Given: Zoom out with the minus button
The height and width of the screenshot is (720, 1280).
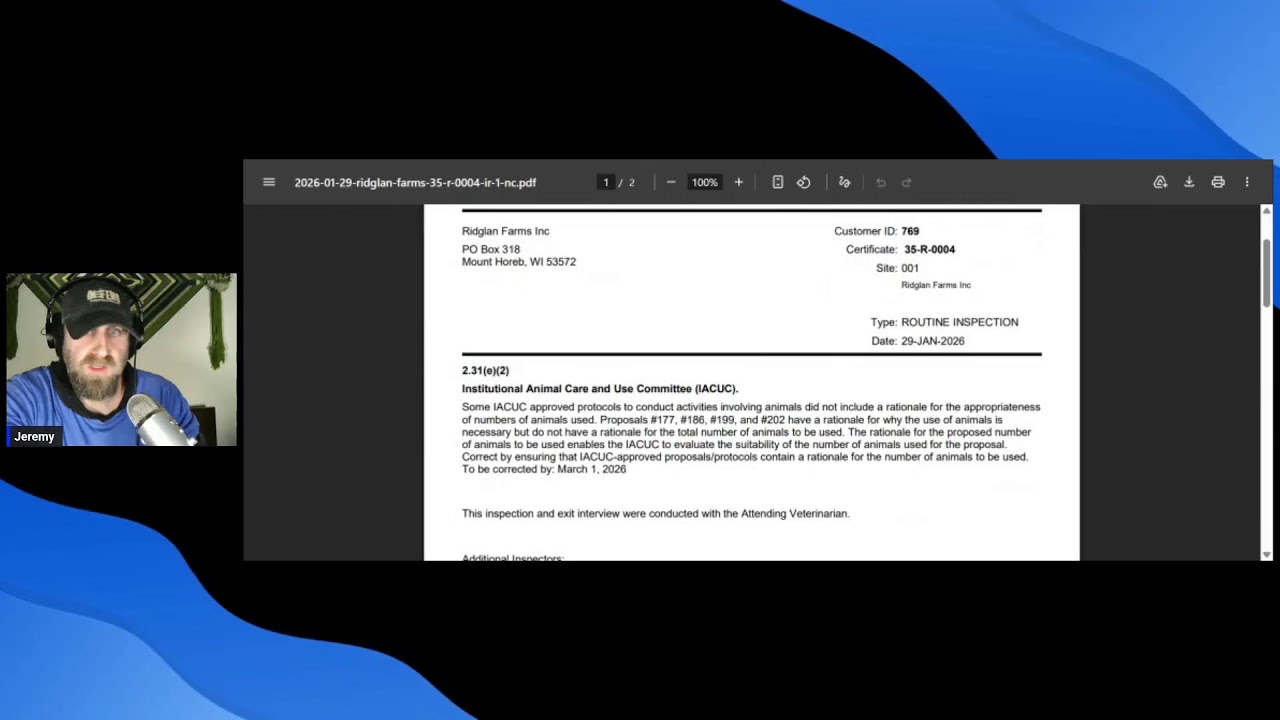Looking at the screenshot, I should [x=671, y=182].
